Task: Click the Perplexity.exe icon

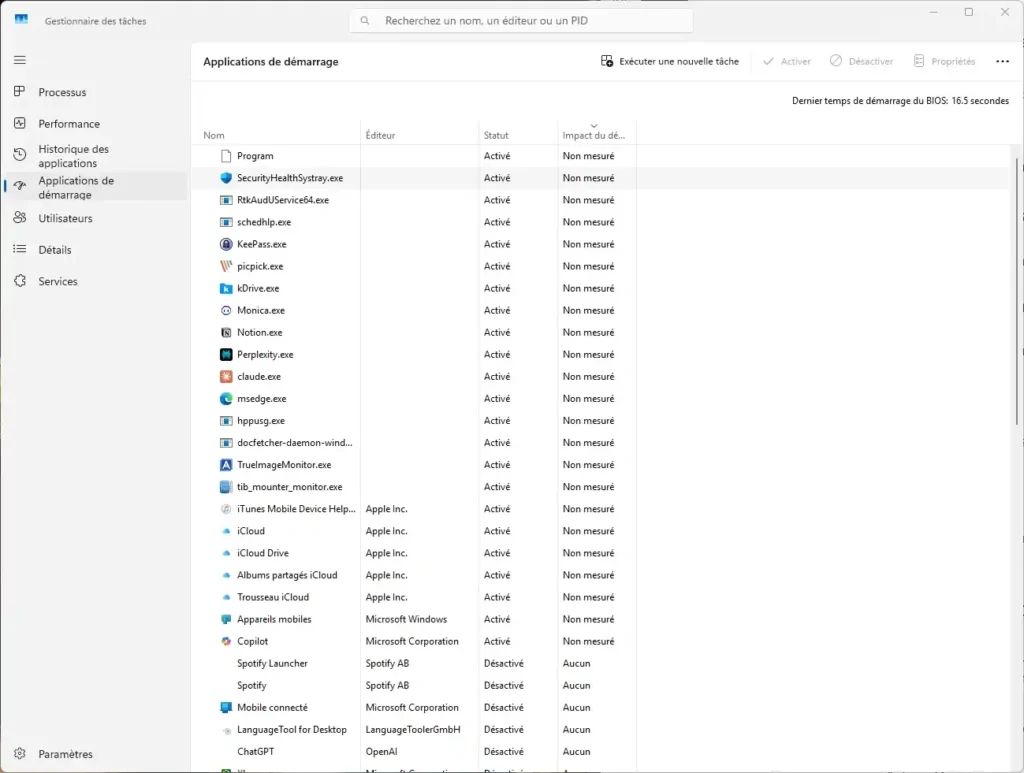Action: (226, 355)
